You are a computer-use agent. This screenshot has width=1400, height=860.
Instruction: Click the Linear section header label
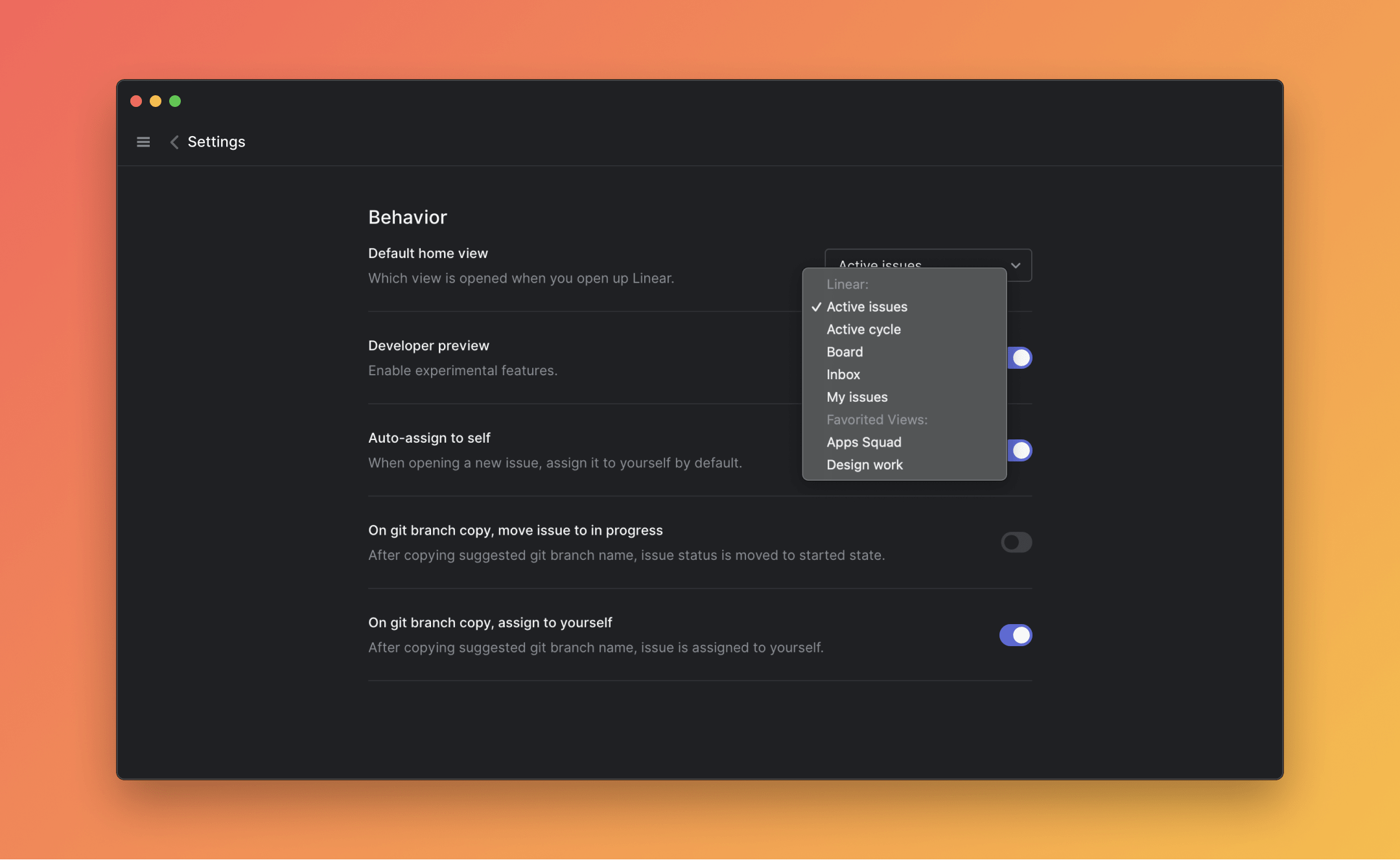coord(847,283)
